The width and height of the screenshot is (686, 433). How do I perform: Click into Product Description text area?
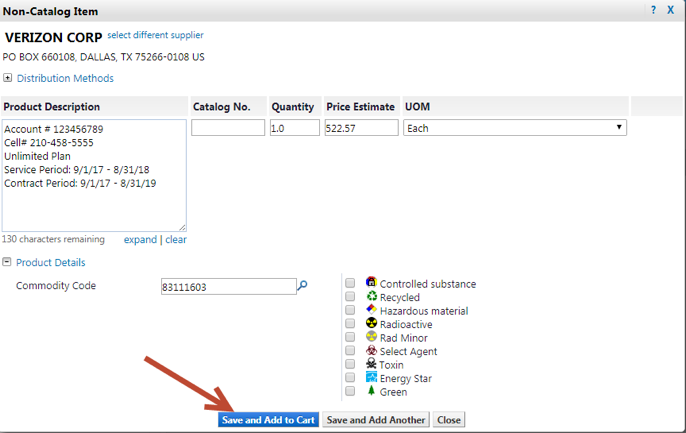click(x=94, y=175)
